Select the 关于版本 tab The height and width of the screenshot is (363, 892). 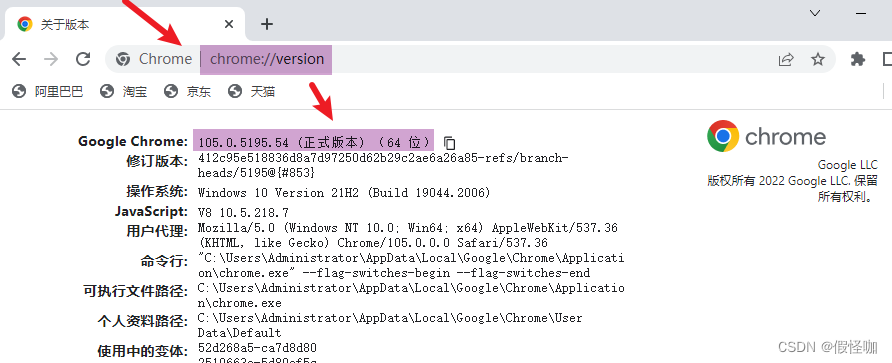pyautogui.click(x=124, y=24)
